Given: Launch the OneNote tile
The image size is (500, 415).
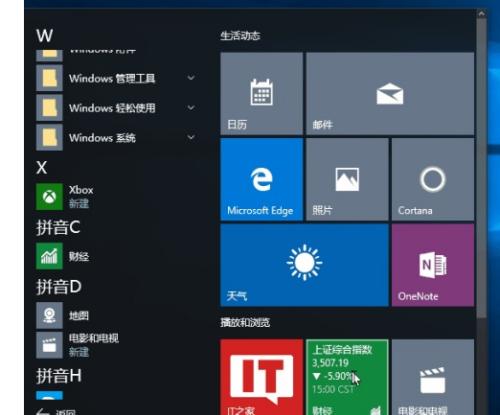Looking at the screenshot, I should pyautogui.click(x=433, y=265).
